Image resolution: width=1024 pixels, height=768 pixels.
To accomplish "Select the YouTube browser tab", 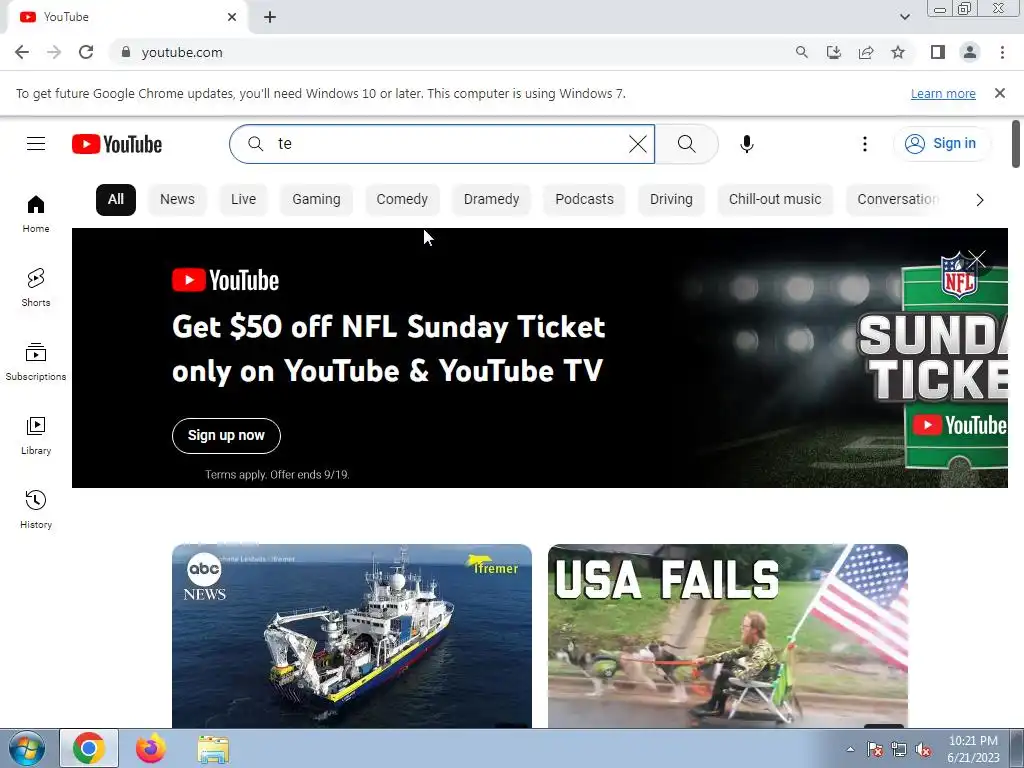I will 127,17.
